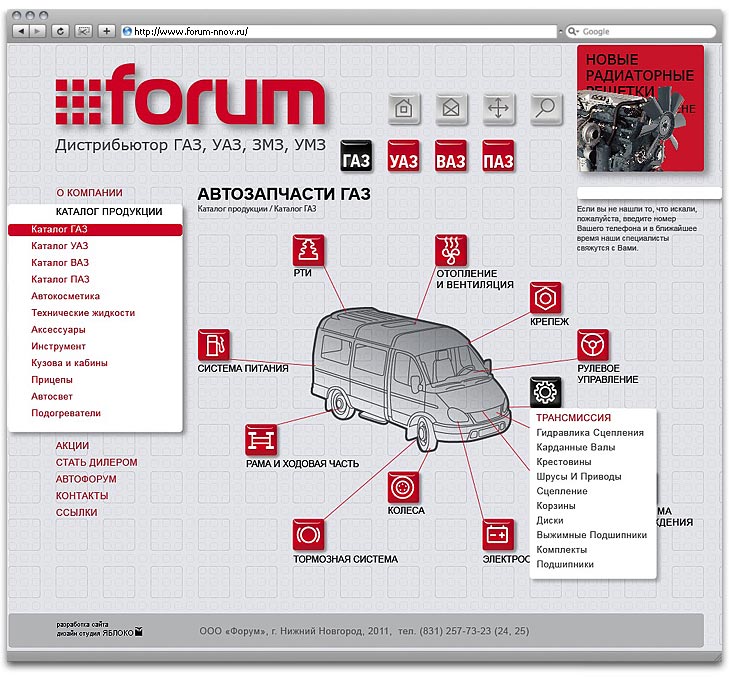
Task: Click the sitemap cross-arrows icon
Action: point(499,108)
